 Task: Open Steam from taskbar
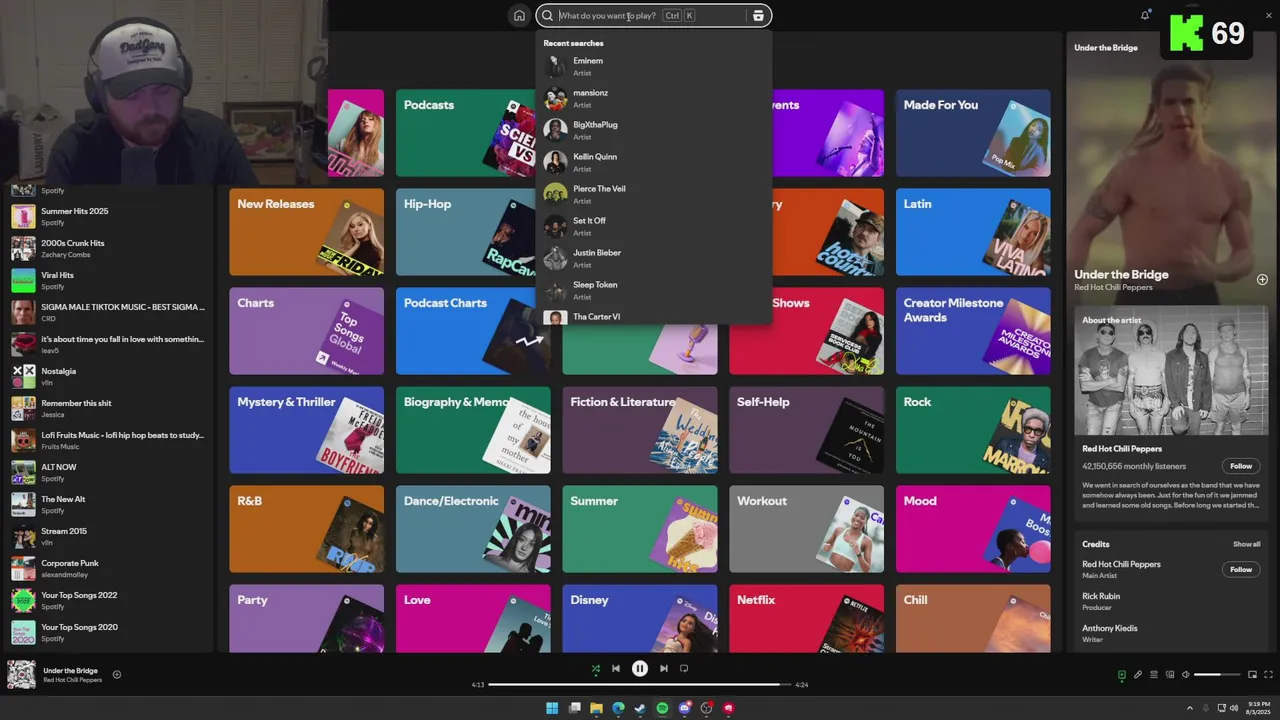pos(640,708)
